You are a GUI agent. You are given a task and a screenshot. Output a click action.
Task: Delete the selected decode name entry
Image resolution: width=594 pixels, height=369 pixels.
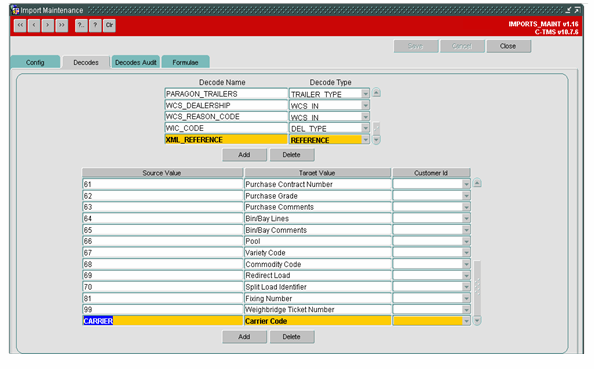point(291,155)
